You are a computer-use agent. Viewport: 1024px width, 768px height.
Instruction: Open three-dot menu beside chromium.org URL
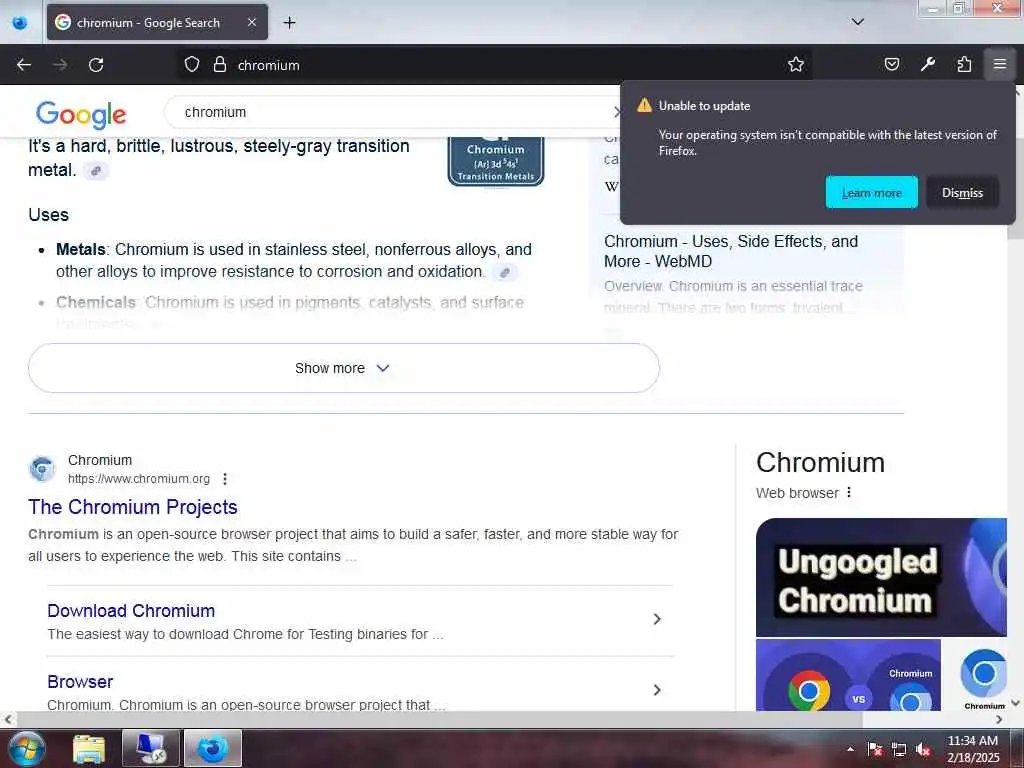click(225, 479)
